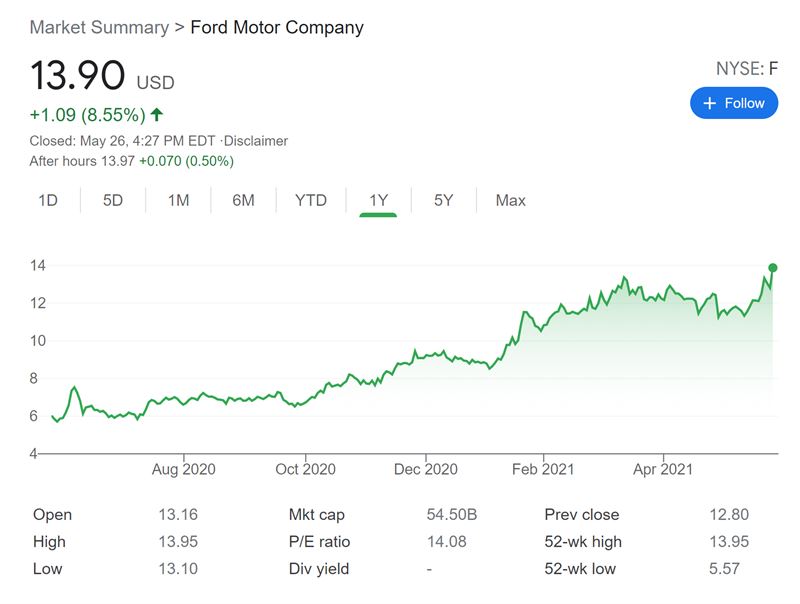Click the plus icon inside Follow

point(709,103)
